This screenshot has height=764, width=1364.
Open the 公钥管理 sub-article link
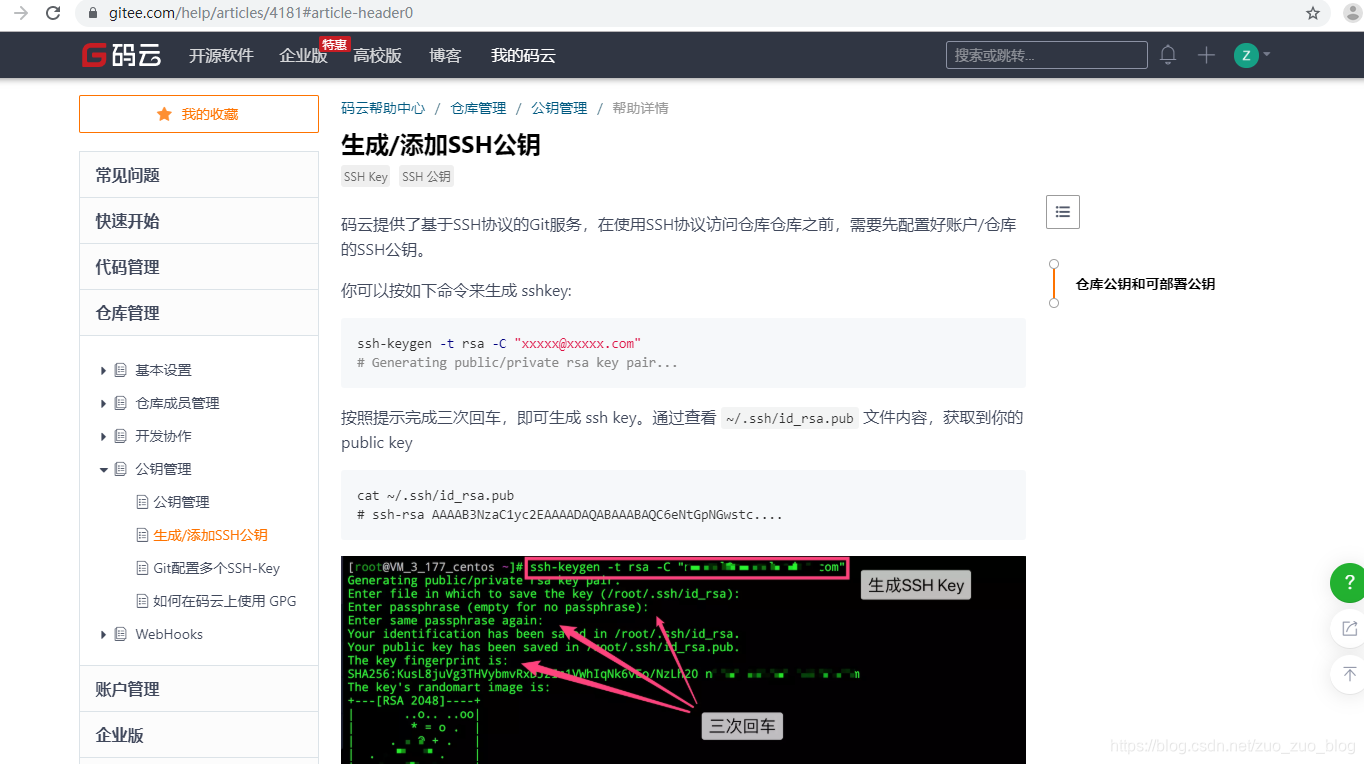[181, 502]
